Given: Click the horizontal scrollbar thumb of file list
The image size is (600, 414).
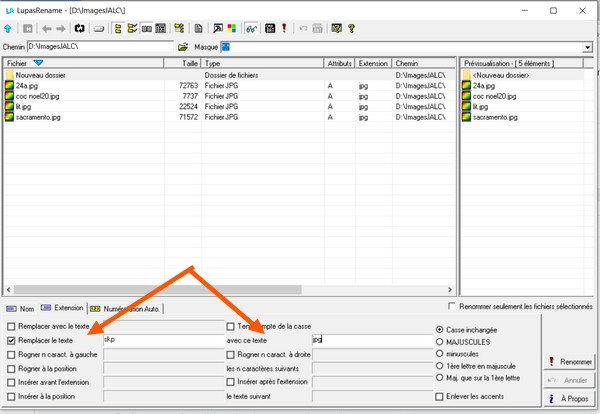Looking at the screenshot, I should 158,290.
